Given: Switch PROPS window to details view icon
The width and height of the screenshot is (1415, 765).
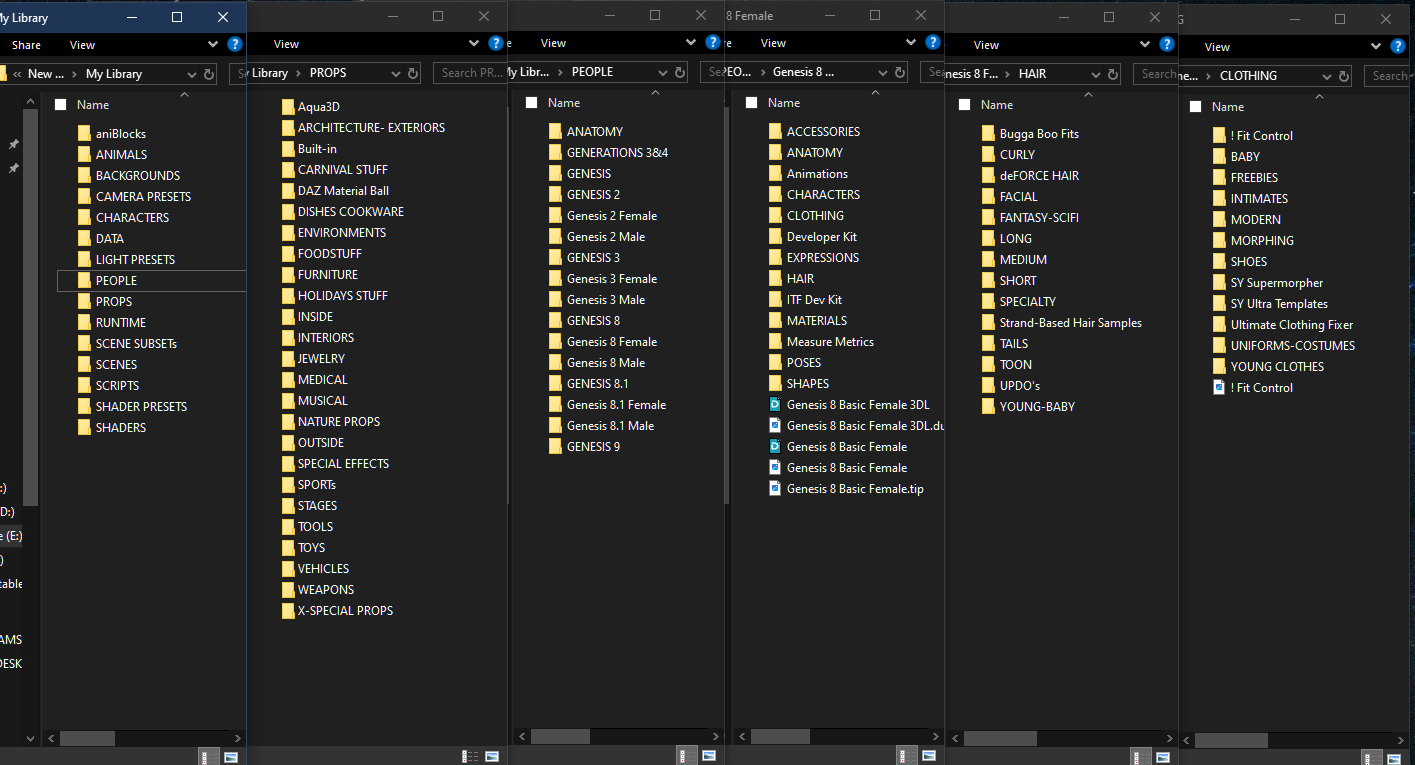Looking at the screenshot, I should point(470,757).
